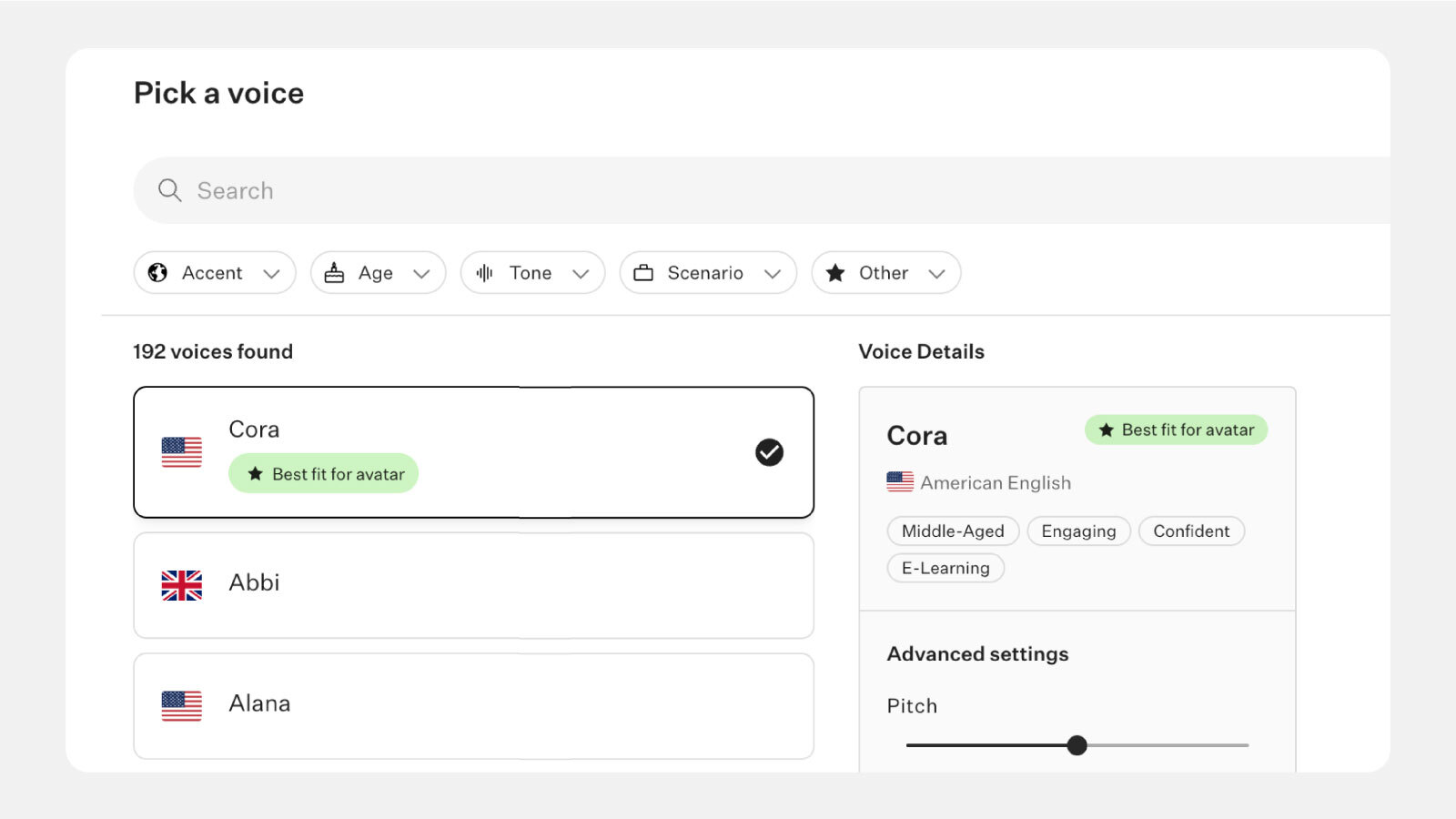
Task: Toggle the checkmark on Cora voice
Action: (769, 452)
